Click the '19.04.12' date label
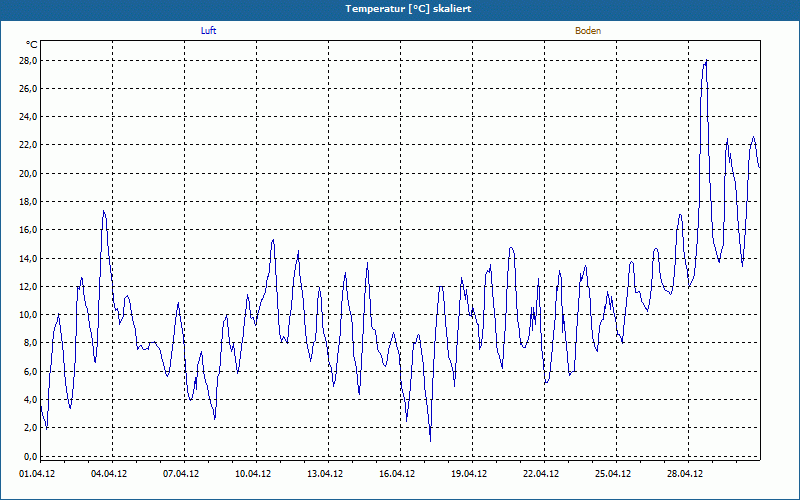The height and width of the screenshot is (500, 800). [469, 474]
